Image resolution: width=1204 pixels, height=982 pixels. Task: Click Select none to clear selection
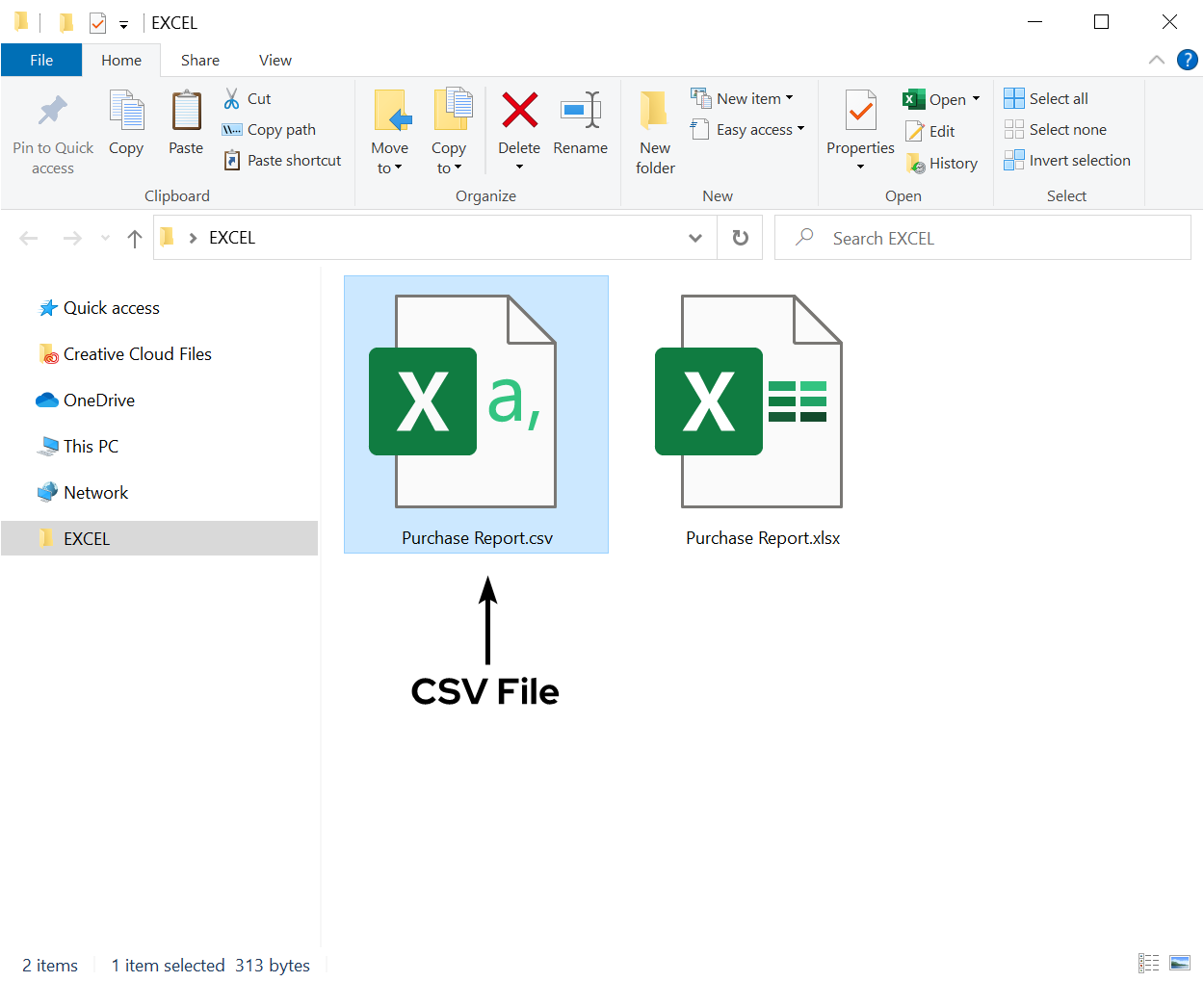1055,129
